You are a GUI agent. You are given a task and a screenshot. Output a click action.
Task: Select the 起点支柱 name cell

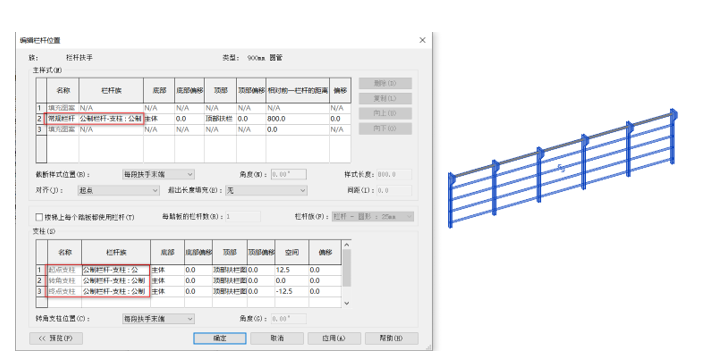(x=64, y=270)
